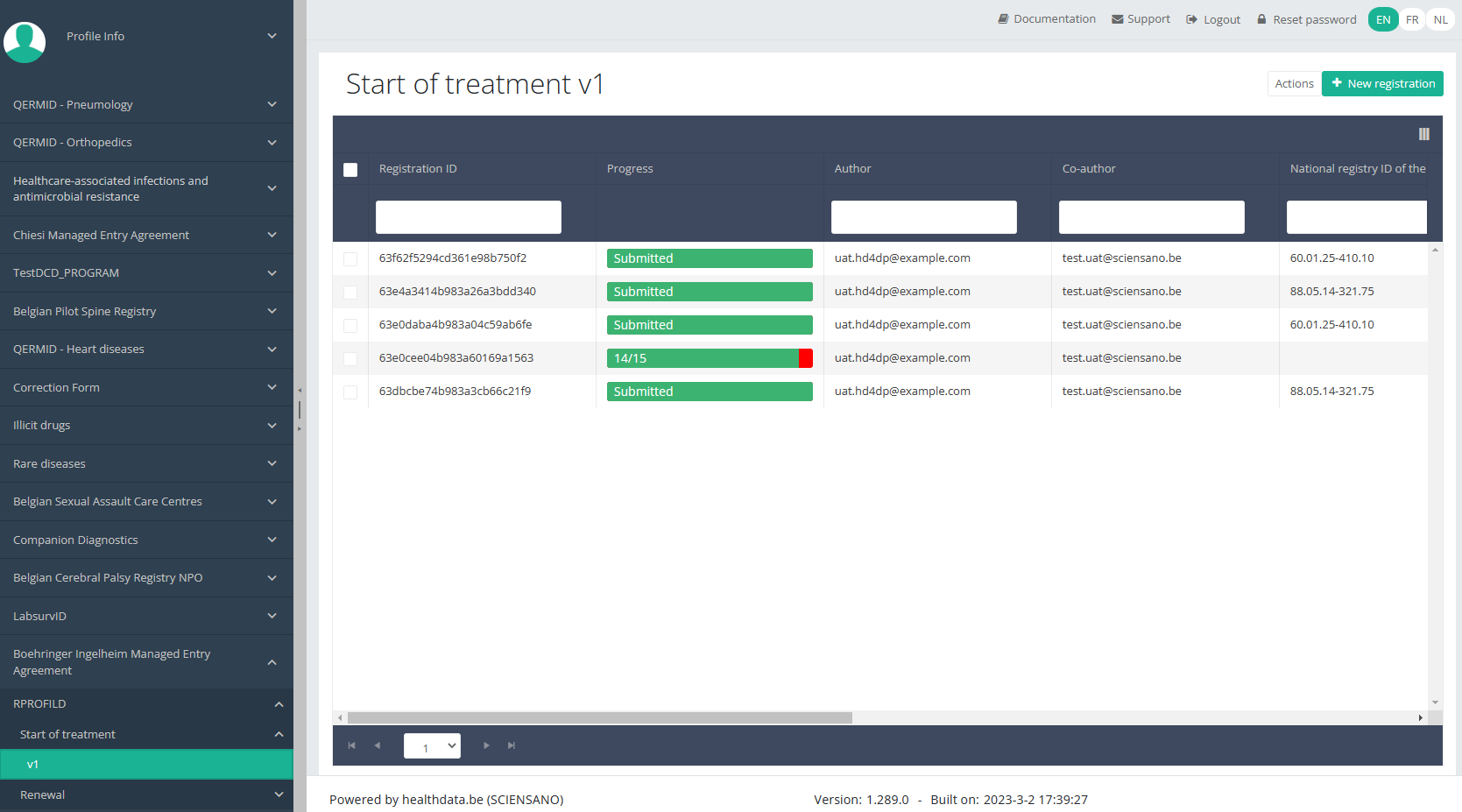Go to previous page arrow in pagination

[378, 745]
